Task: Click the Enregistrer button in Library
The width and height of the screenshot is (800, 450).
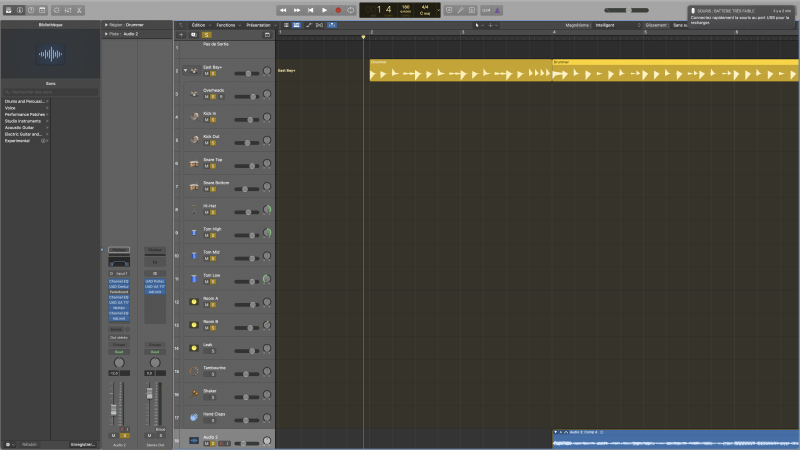Action: tap(82, 443)
